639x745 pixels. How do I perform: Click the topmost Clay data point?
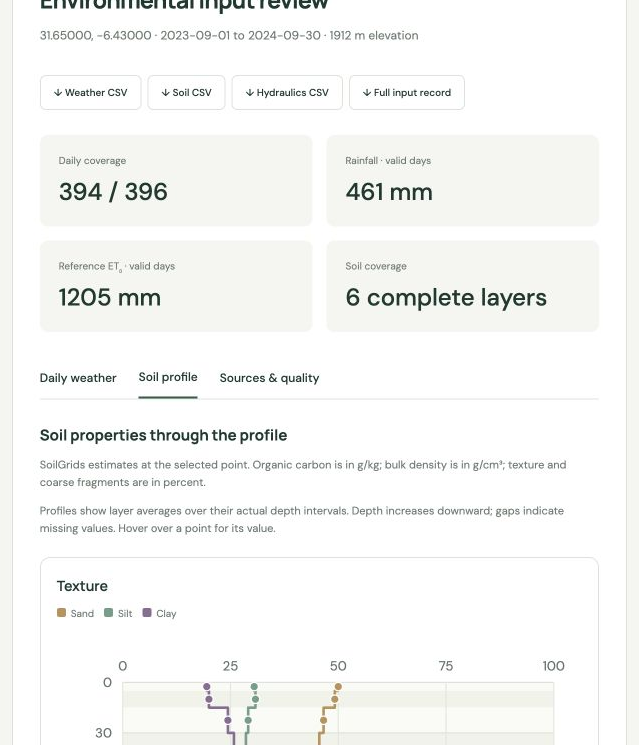click(207, 687)
